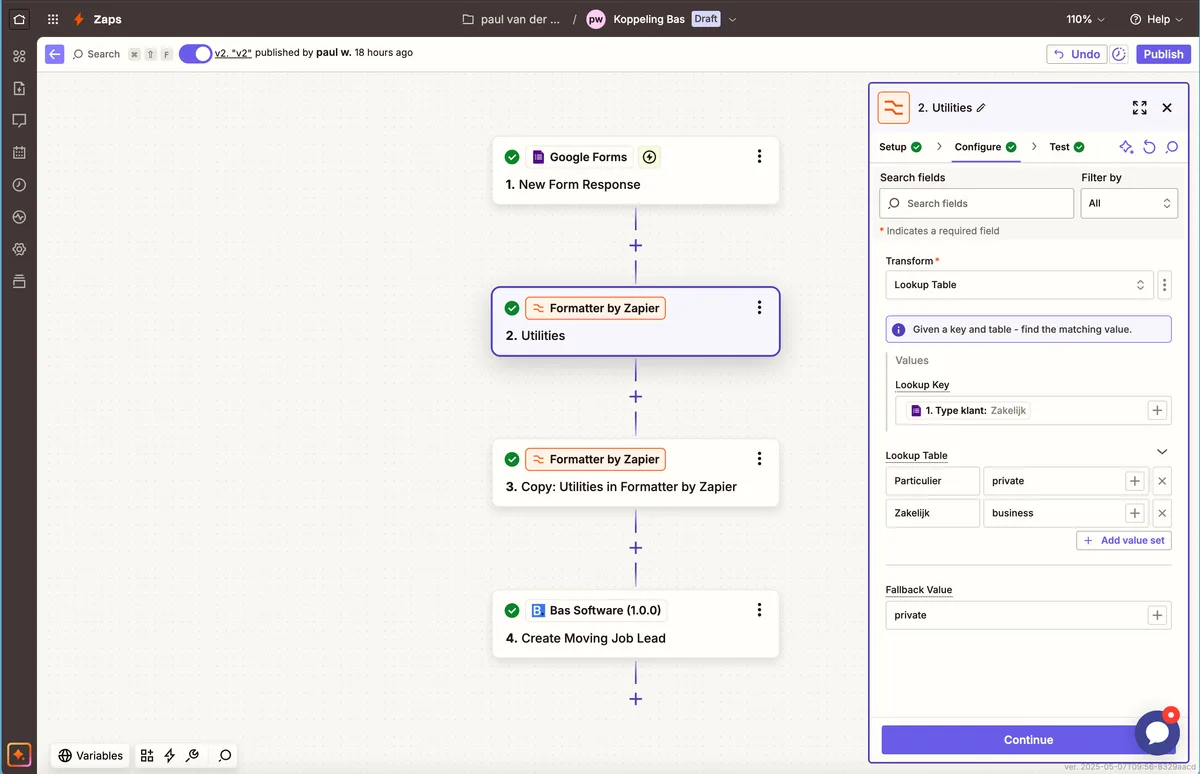The image size is (1200, 774).
Task: Click the Search button in editor toolbar
Action: point(96,54)
